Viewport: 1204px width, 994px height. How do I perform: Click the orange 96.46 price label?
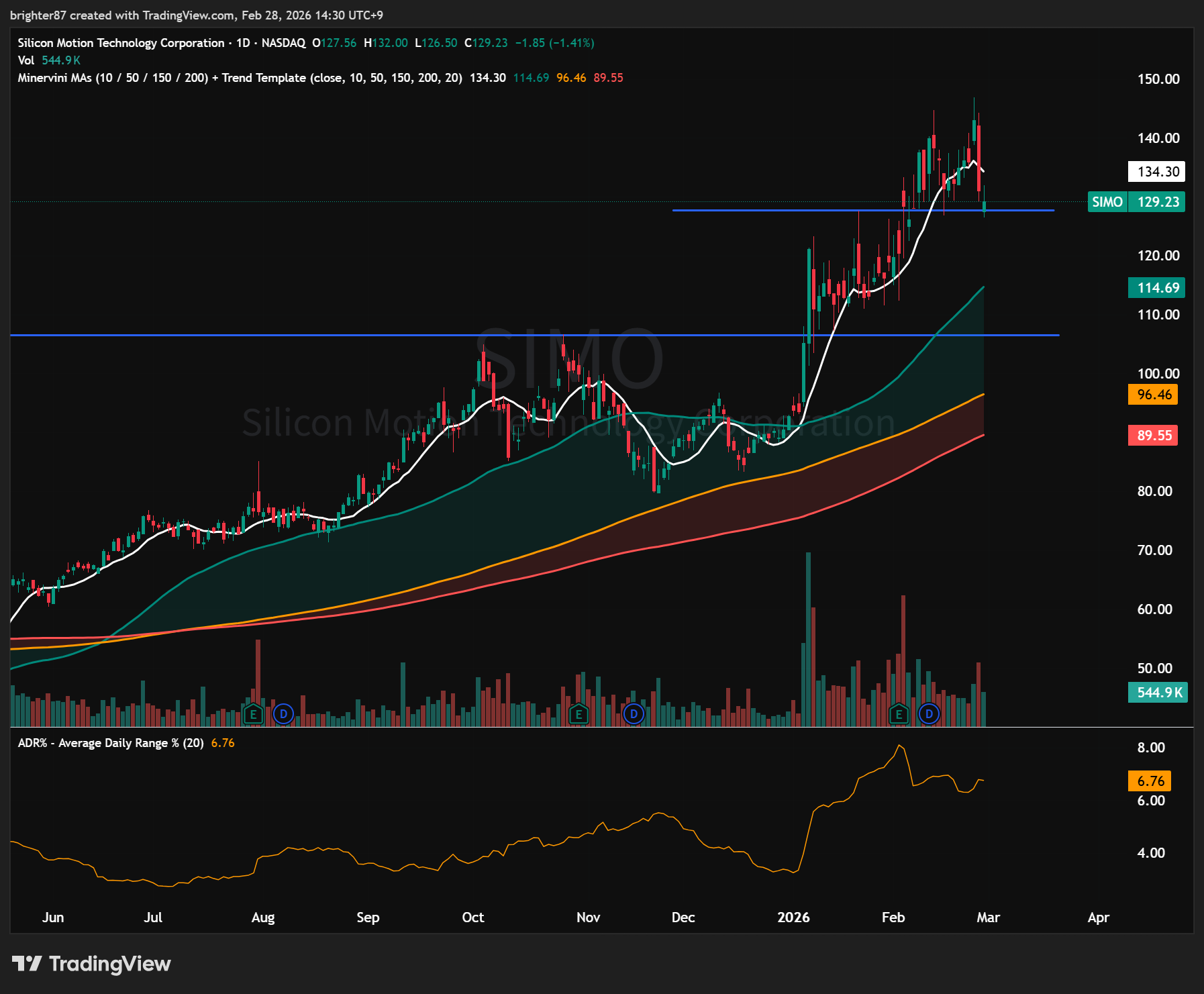point(1154,395)
